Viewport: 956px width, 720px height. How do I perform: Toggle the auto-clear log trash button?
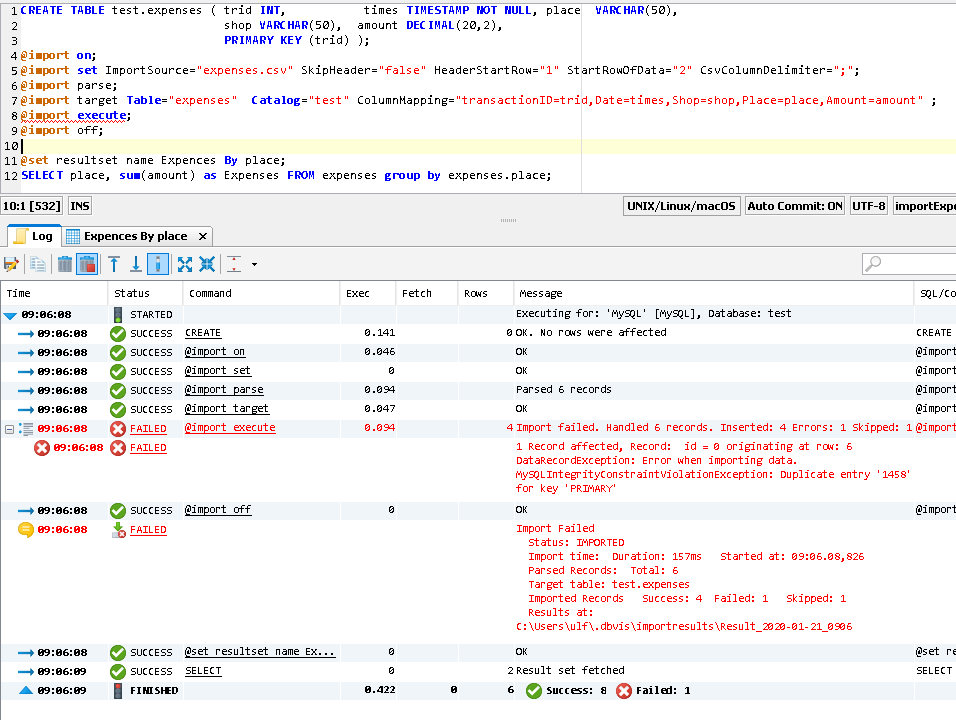(x=87, y=264)
